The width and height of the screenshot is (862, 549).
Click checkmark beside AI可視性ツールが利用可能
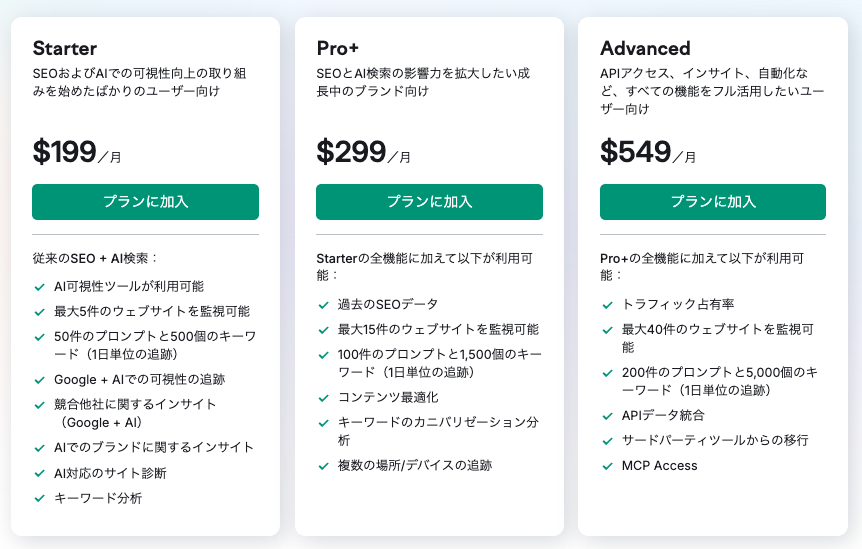pyautogui.click(x=39, y=287)
